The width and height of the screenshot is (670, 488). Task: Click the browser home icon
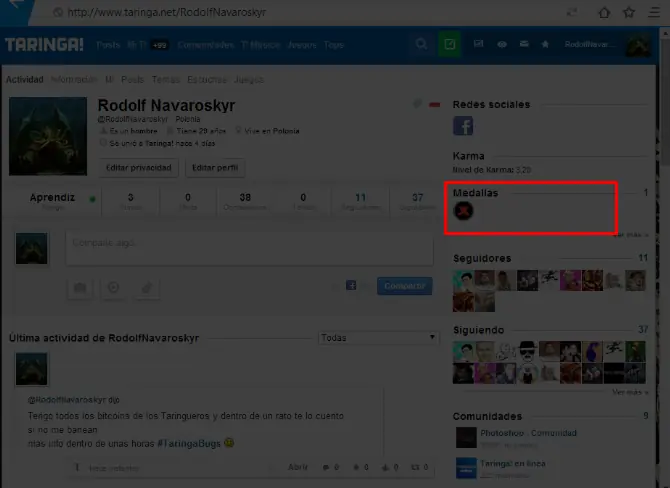tap(604, 12)
